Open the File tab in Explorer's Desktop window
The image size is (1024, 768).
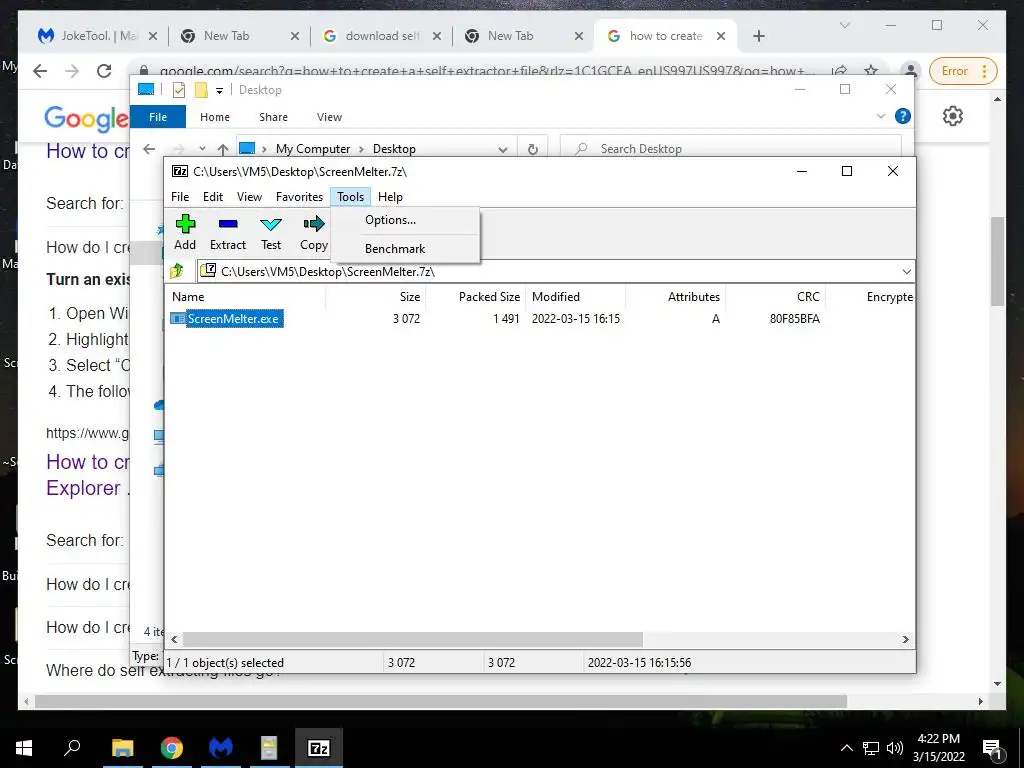(x=158, y=117)
